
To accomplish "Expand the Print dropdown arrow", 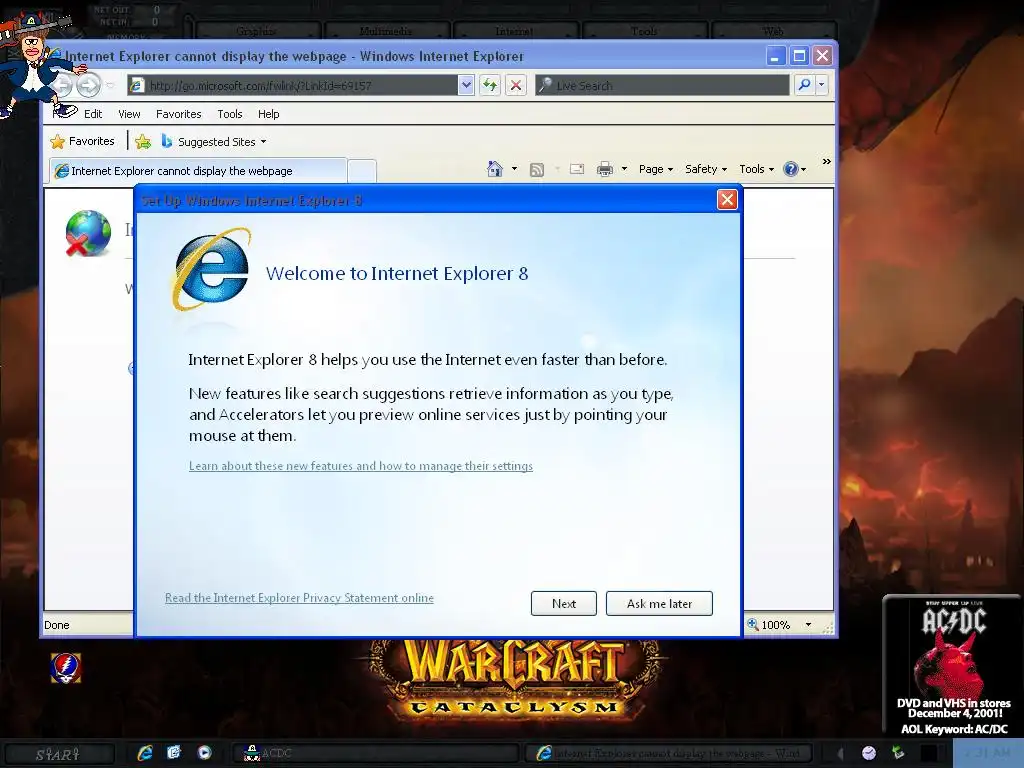I will [624, 169].
